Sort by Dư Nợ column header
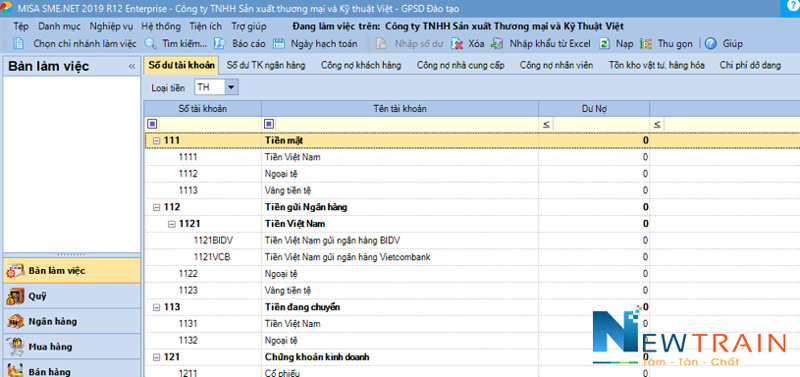The height and width of the screenshot is (377, 800). click(x=594, y=109)
